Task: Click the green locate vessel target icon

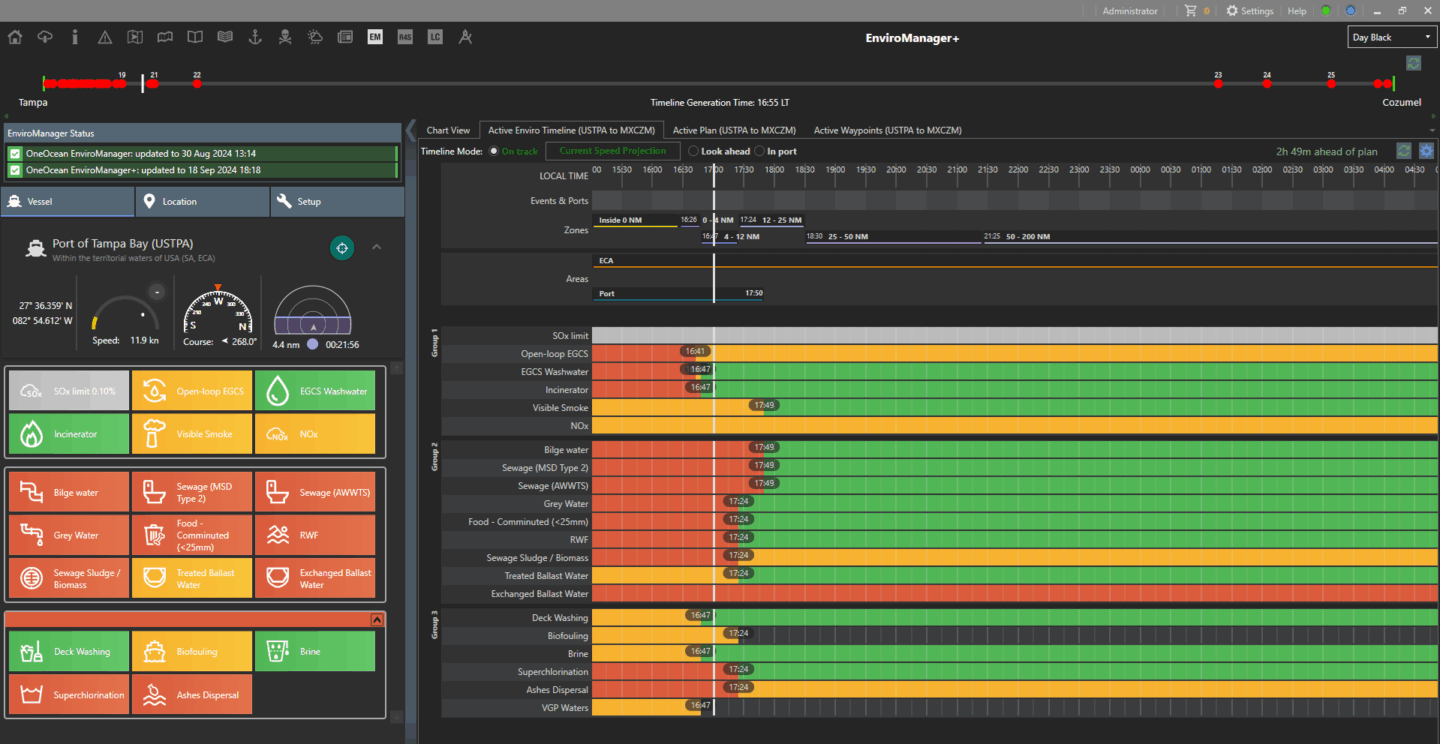Action: coord(342,248)
